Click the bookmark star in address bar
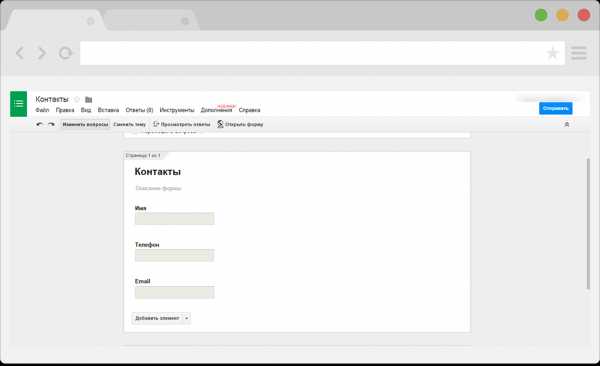The height and width of the screenshot is (366, 600). [552, 53]
